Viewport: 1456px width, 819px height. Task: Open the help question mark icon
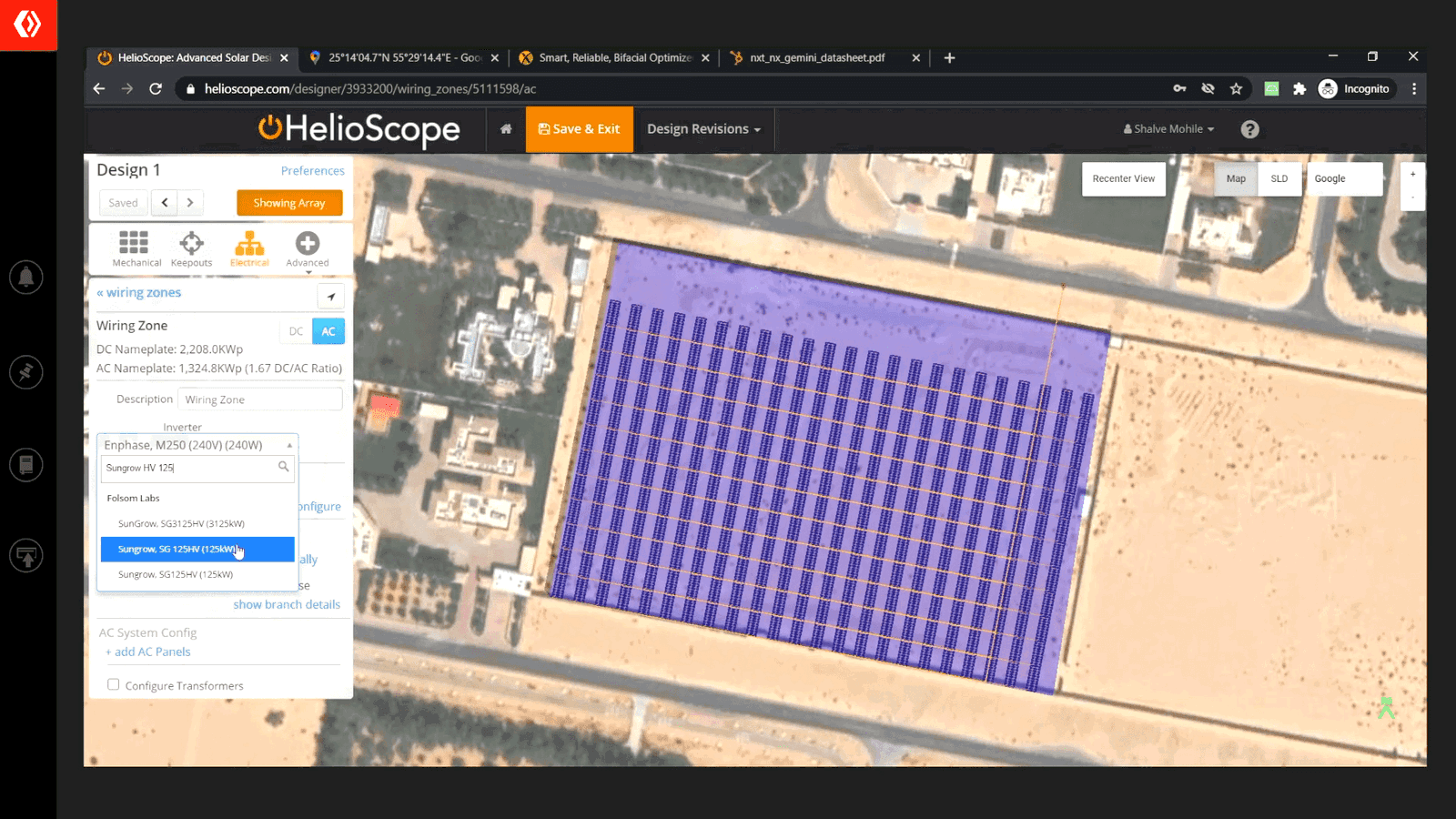coord(1250,129)
